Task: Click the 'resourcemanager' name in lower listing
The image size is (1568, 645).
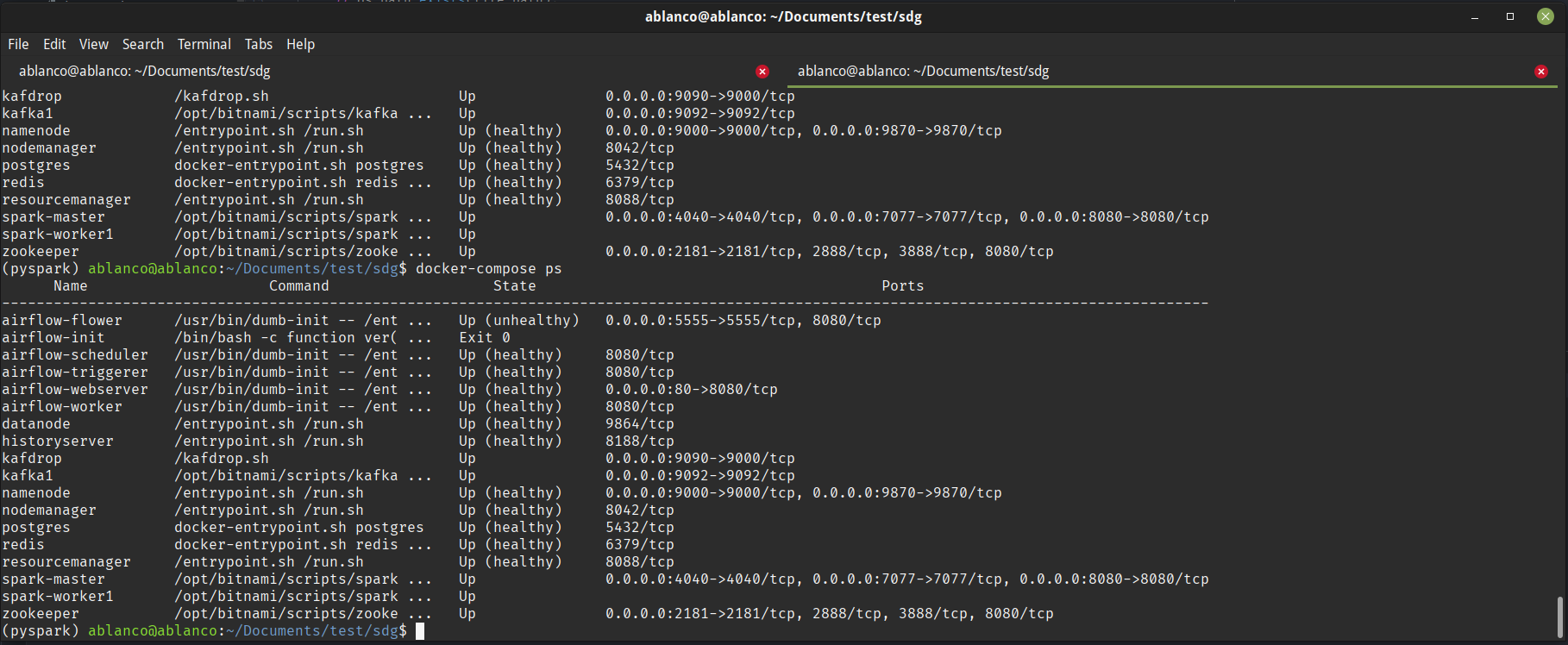Action: (x=66, y=561)
